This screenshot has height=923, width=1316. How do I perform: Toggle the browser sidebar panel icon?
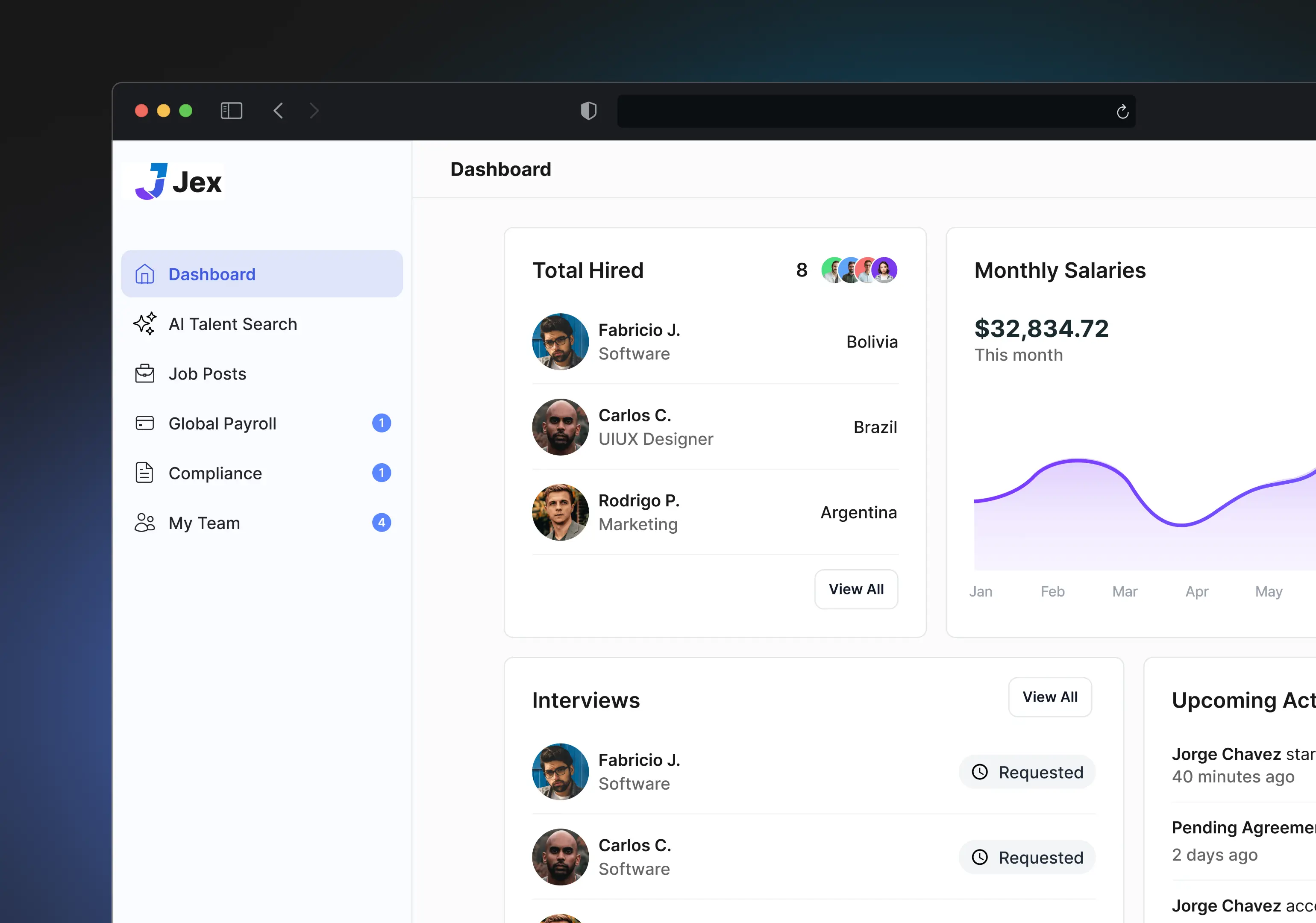click(232, 110)
